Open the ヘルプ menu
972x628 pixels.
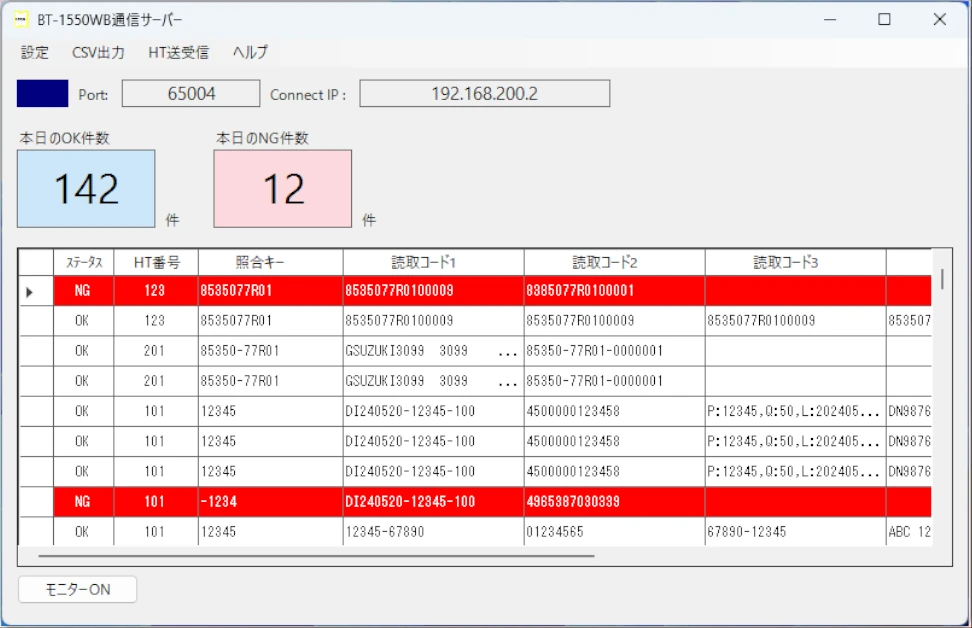point(250,52)
